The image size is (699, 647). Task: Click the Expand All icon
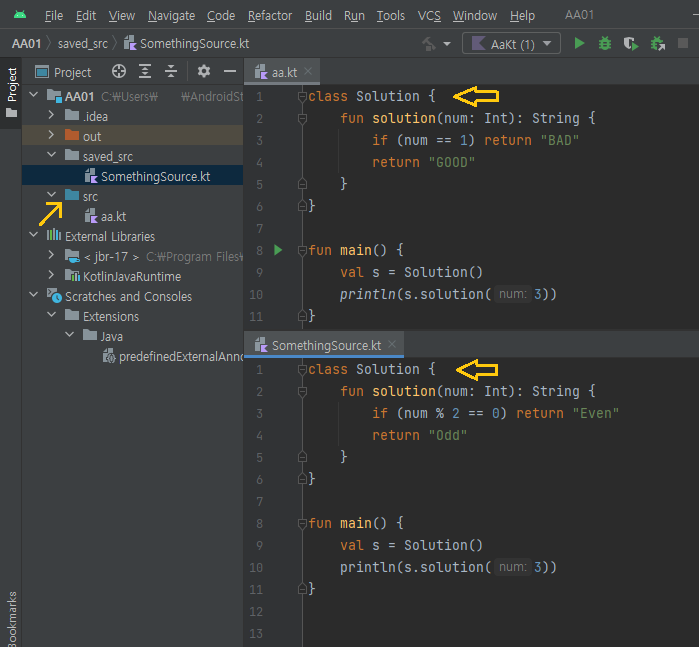point(144,71)
